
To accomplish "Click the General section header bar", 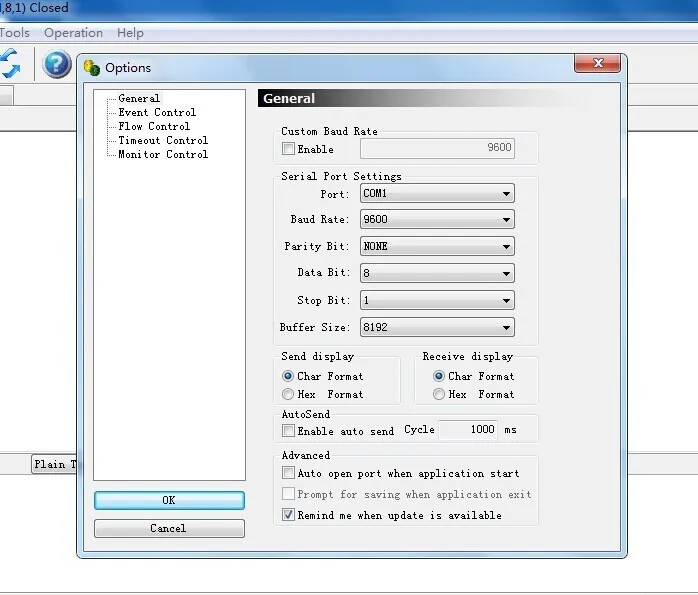I will pyautogui.click(x=418, y=98).
